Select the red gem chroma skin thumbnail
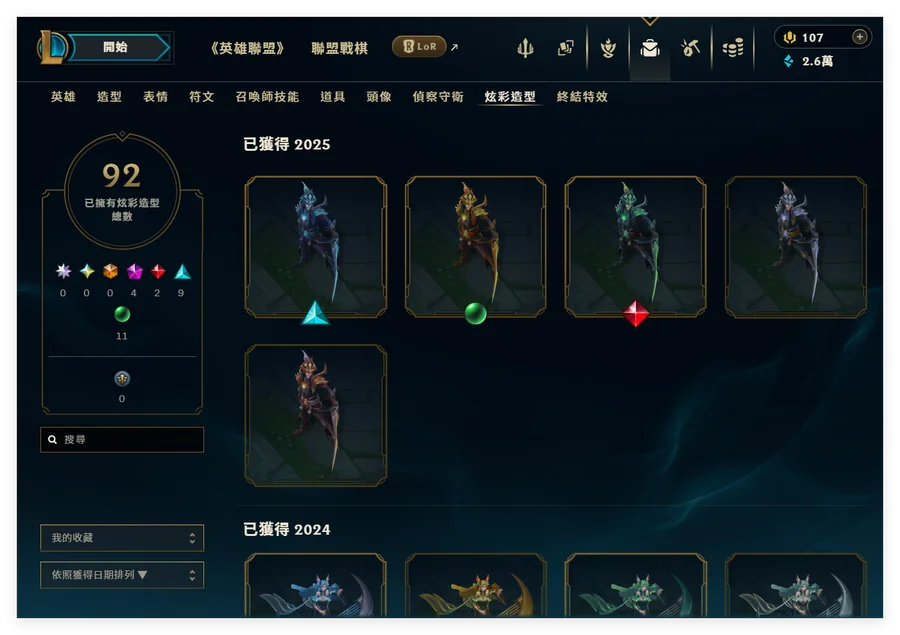900x635 pixels. (635, 247)
